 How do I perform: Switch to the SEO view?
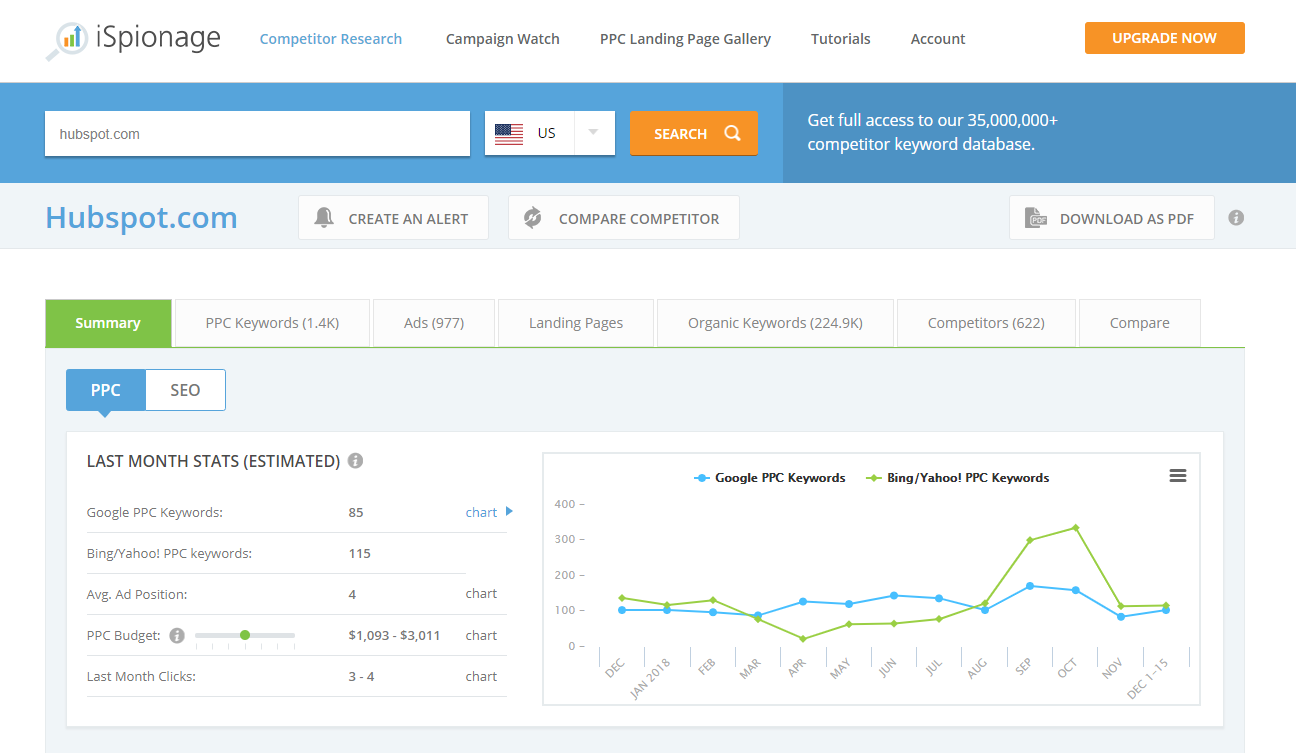click(185, 390)
